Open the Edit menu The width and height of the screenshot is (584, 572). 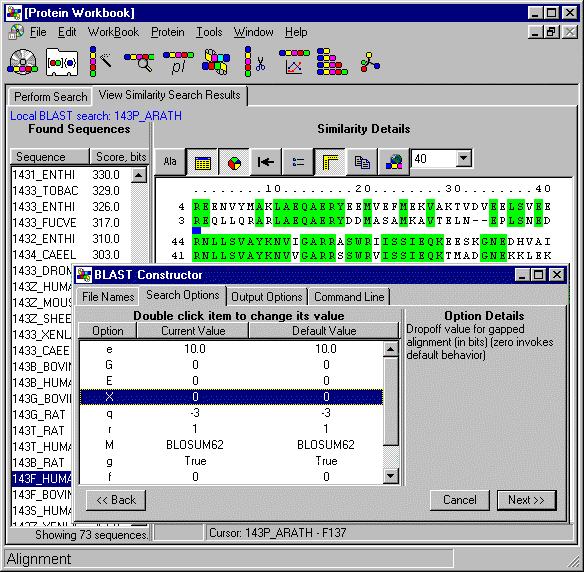click(x=67, y=32)
